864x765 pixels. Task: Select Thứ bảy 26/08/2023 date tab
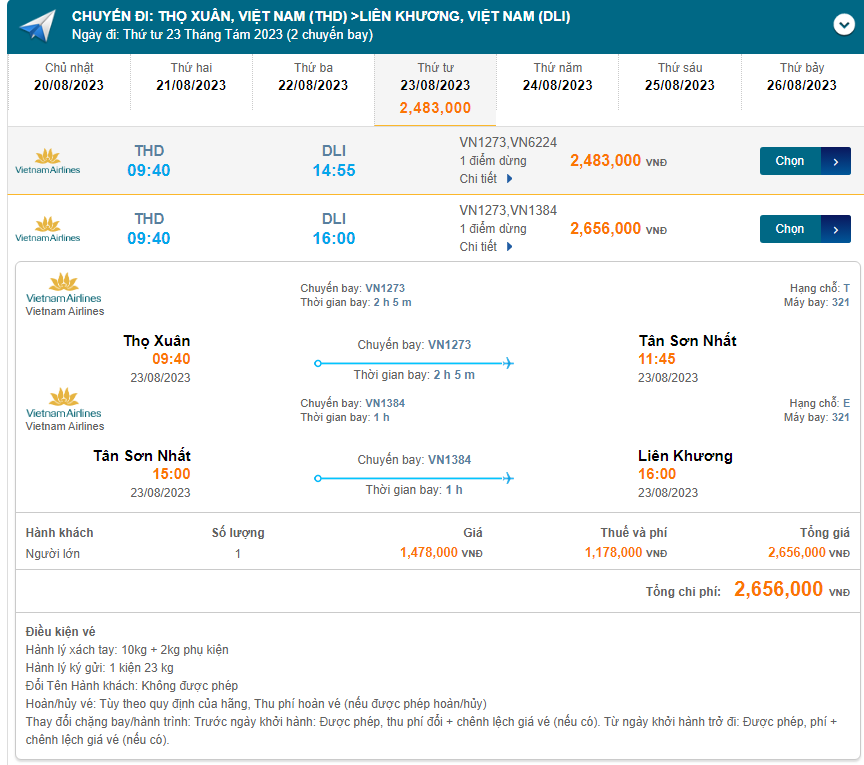801,77
